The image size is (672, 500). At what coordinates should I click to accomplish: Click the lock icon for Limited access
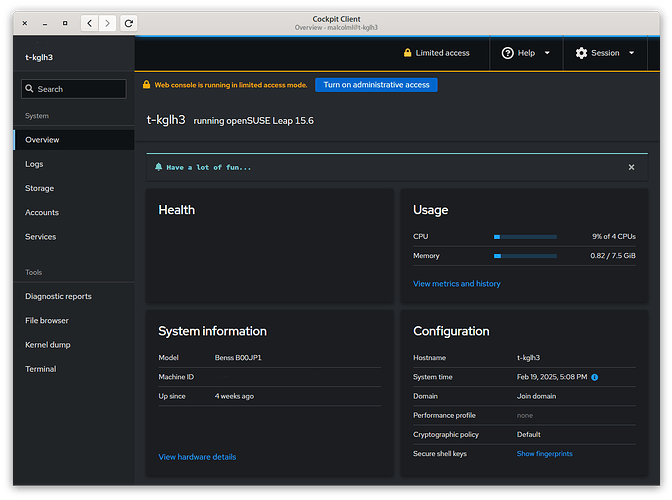pos(407,53)
